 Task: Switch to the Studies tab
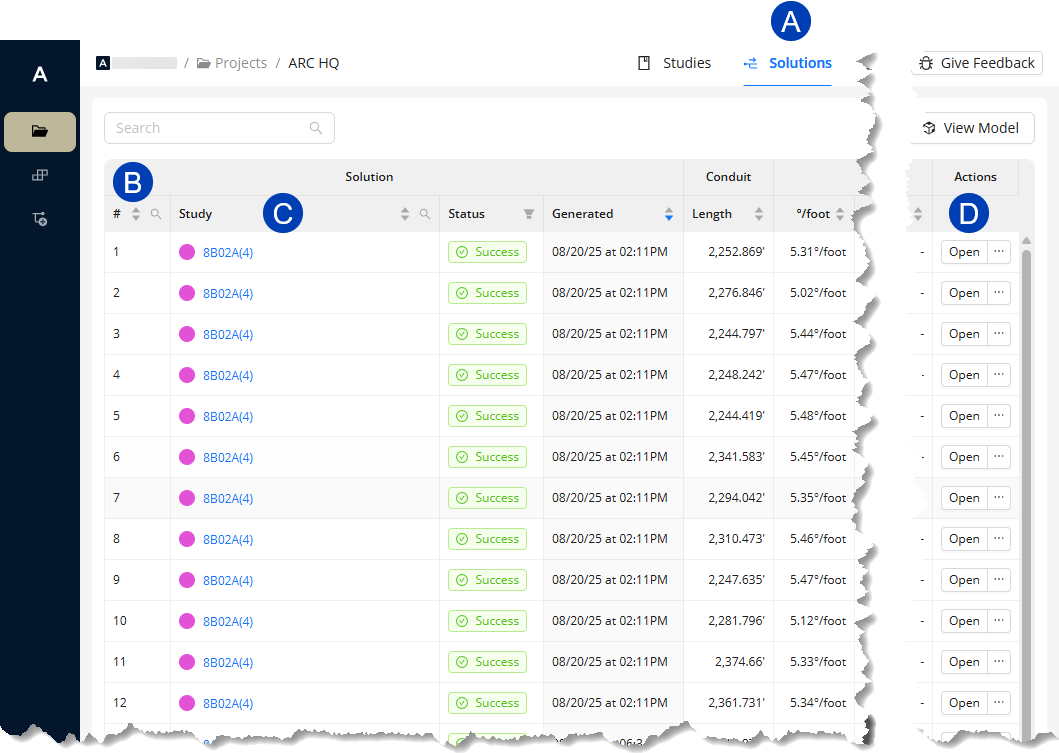click(674, 63)
